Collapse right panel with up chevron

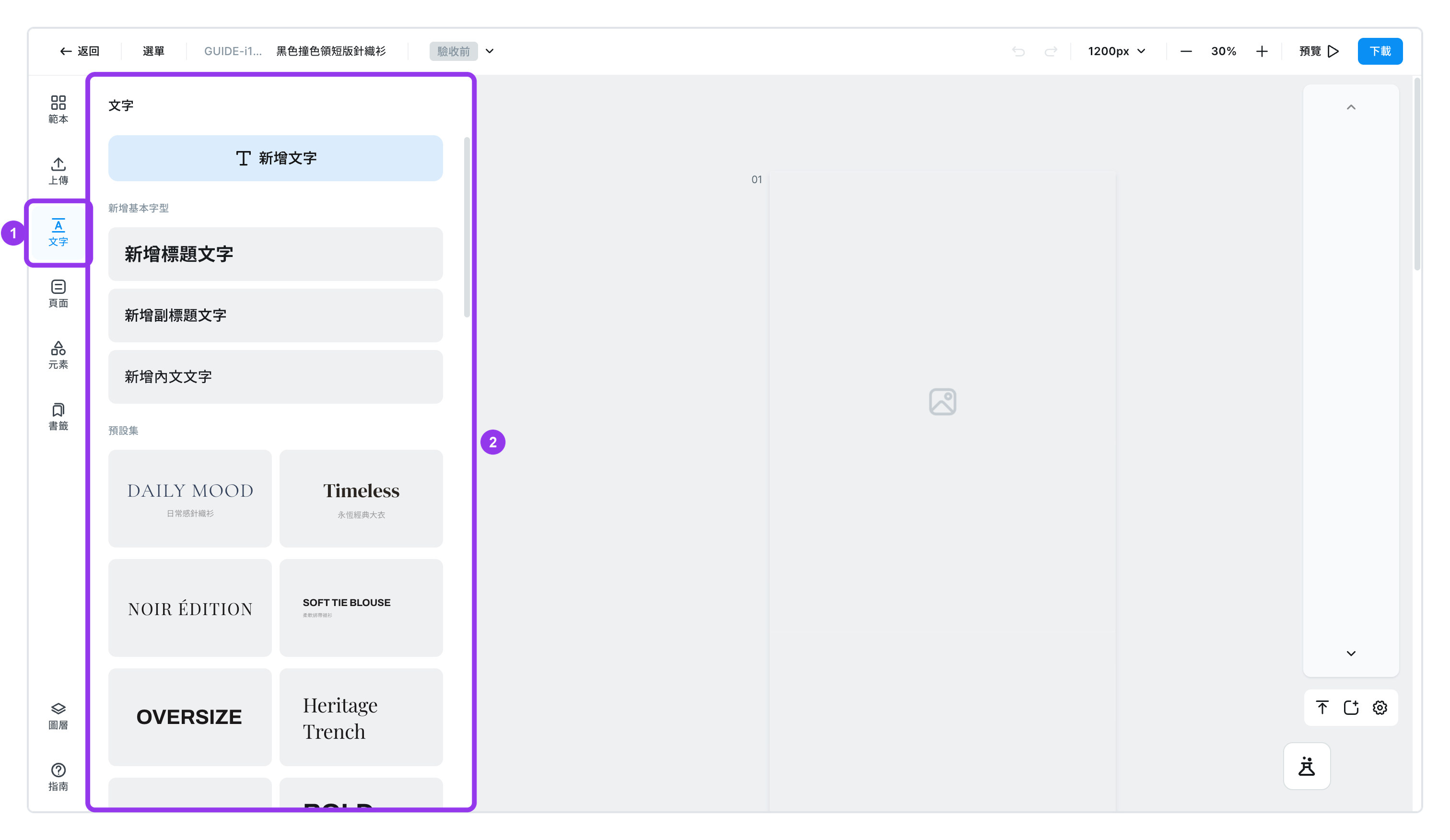[x=1351, y=107]
